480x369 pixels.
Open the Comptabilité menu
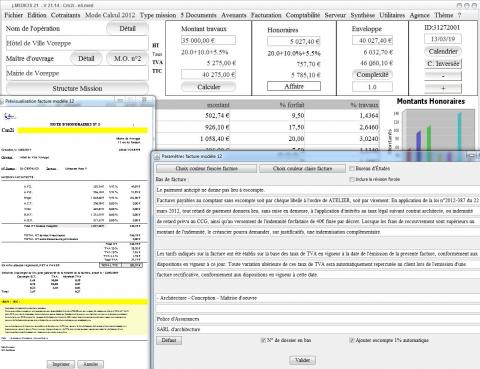(303, 15)
